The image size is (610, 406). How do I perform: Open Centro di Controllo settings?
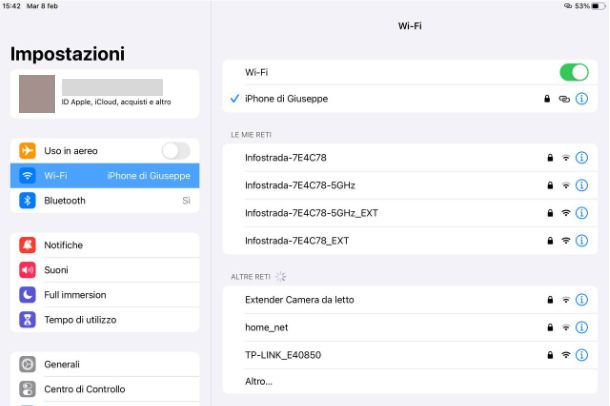tap(105, 389)
